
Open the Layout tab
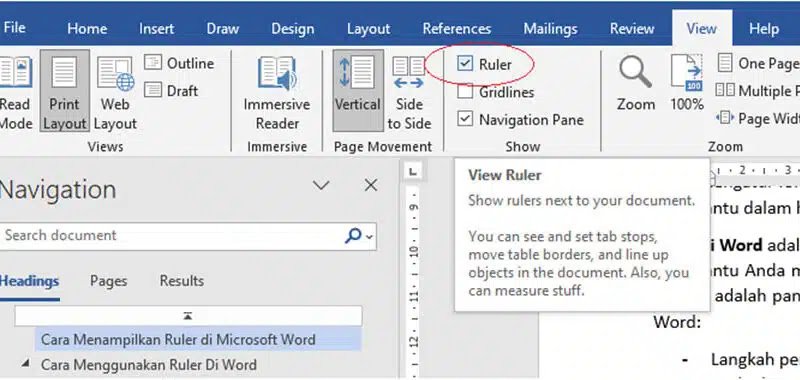click(368, 29)
